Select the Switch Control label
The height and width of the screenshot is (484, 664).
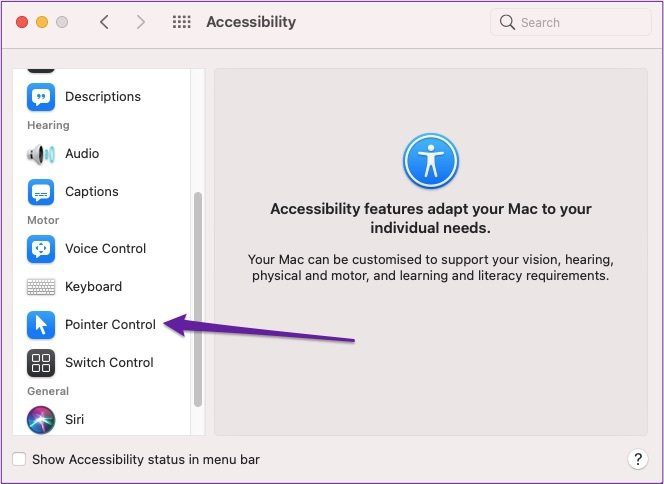[109, 363]
